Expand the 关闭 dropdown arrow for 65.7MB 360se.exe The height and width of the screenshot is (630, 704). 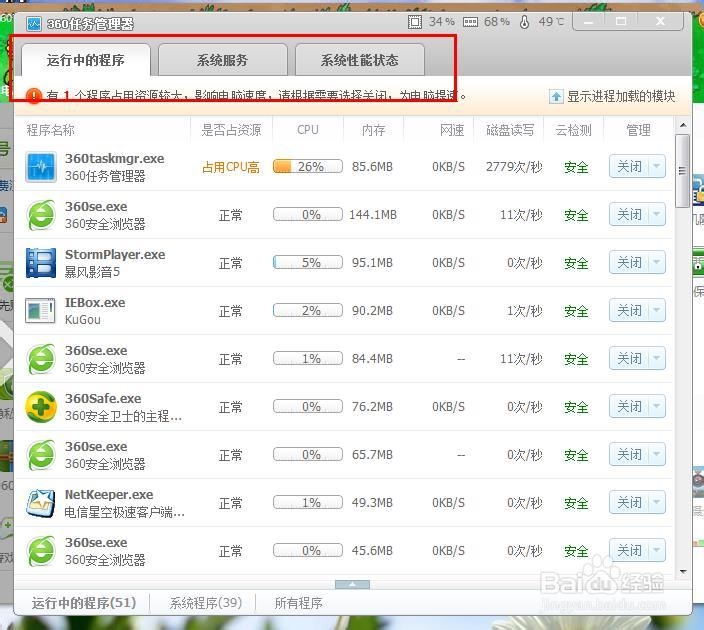pos(657,454)
